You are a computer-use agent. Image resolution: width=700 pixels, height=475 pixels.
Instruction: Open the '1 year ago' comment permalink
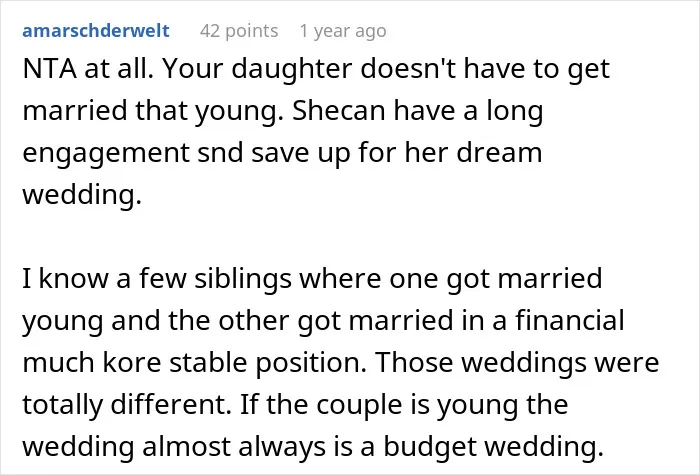[x=343, y=31]
